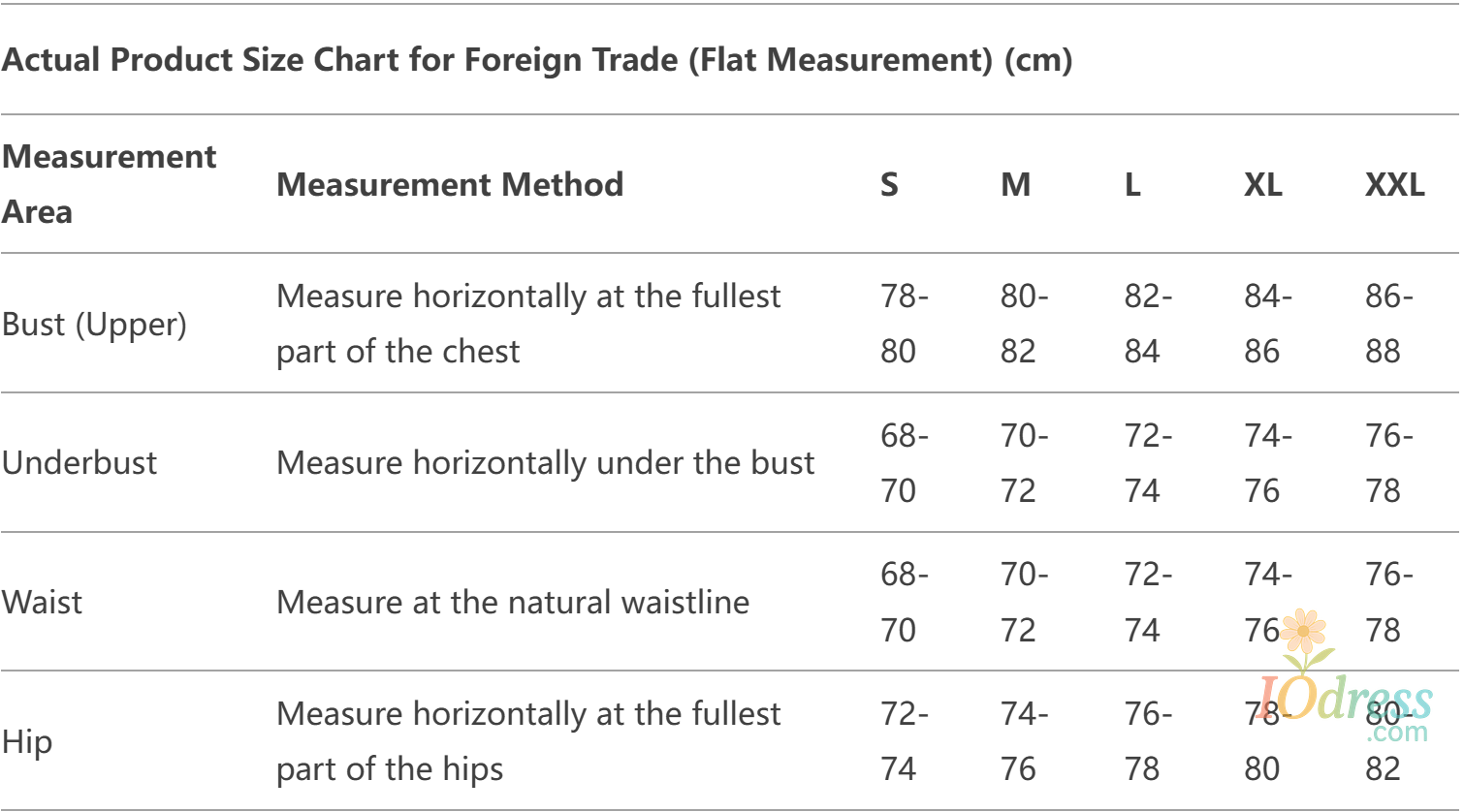1464x812 pixels.
Task: Select the Hip row label
Action: (27, 742)
